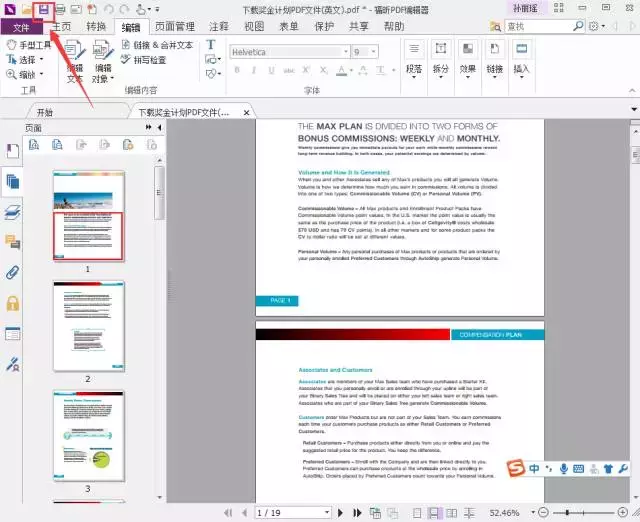Select the page 2 thumbnail
The width and height of the screenshot is (640, 522).
click(x=89, y=326)
